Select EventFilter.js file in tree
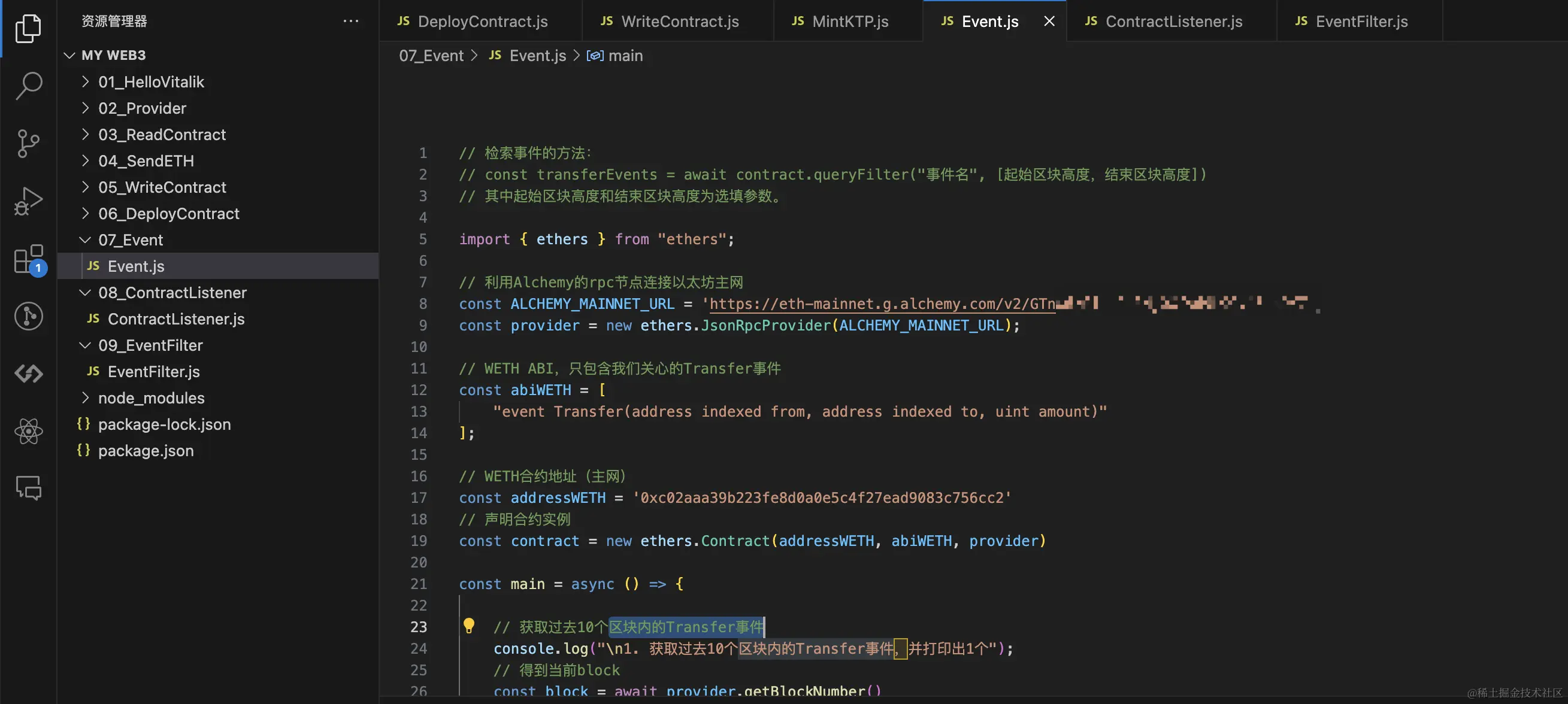1568x704 pixels. point(153,371)
